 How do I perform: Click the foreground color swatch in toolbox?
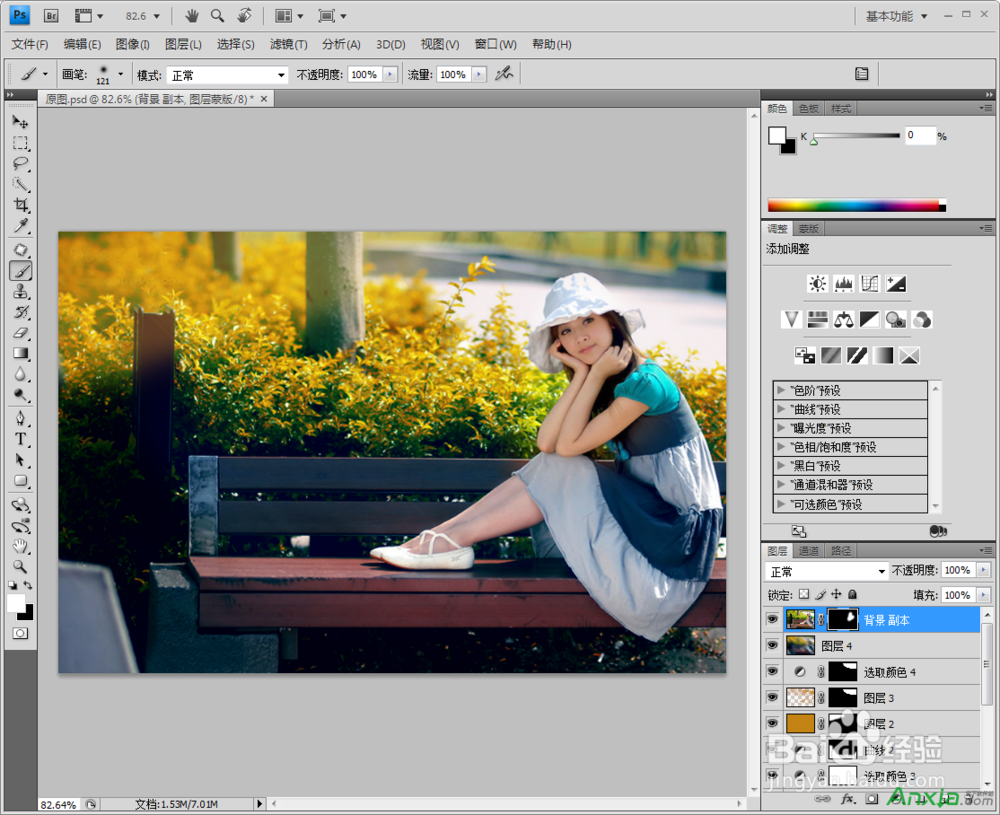click(x=16, y=603)
